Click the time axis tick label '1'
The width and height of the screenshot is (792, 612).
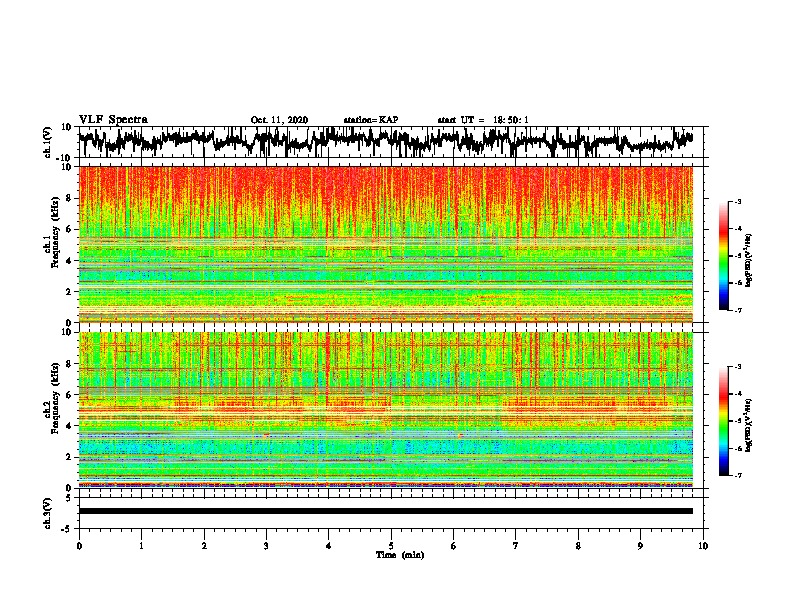141,546
